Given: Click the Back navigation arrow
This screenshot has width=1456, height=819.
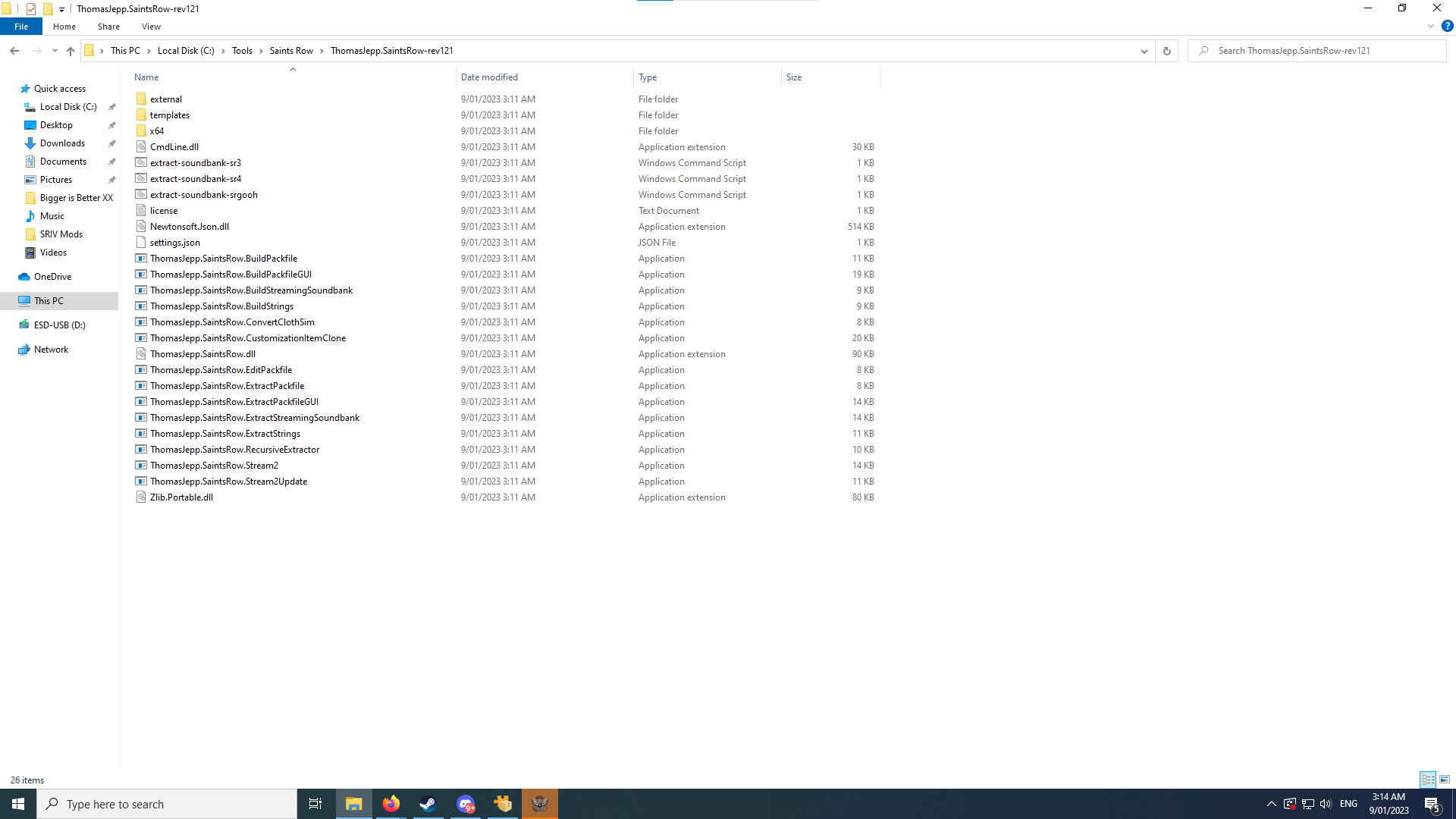Looking at the screenshot, I should (14, 51).
